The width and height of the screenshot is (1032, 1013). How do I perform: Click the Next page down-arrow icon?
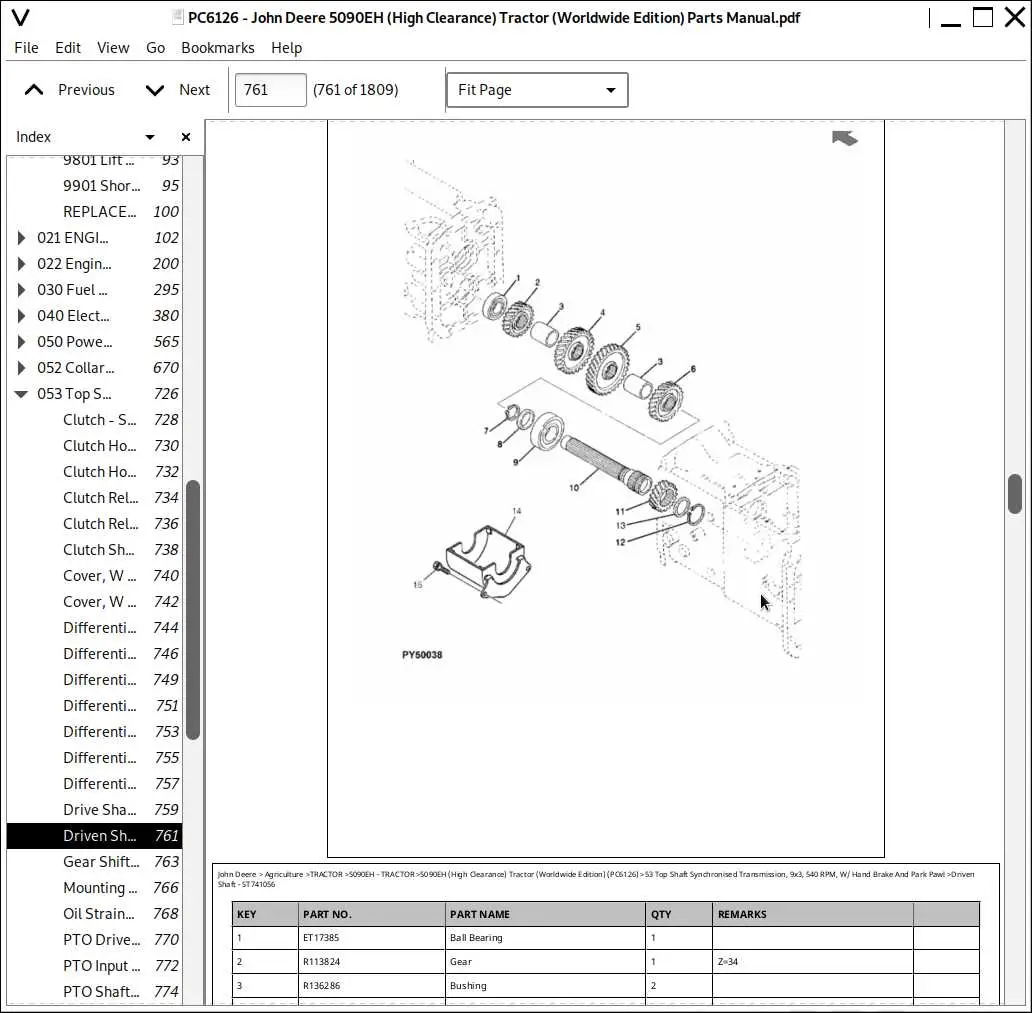point(155,90)
